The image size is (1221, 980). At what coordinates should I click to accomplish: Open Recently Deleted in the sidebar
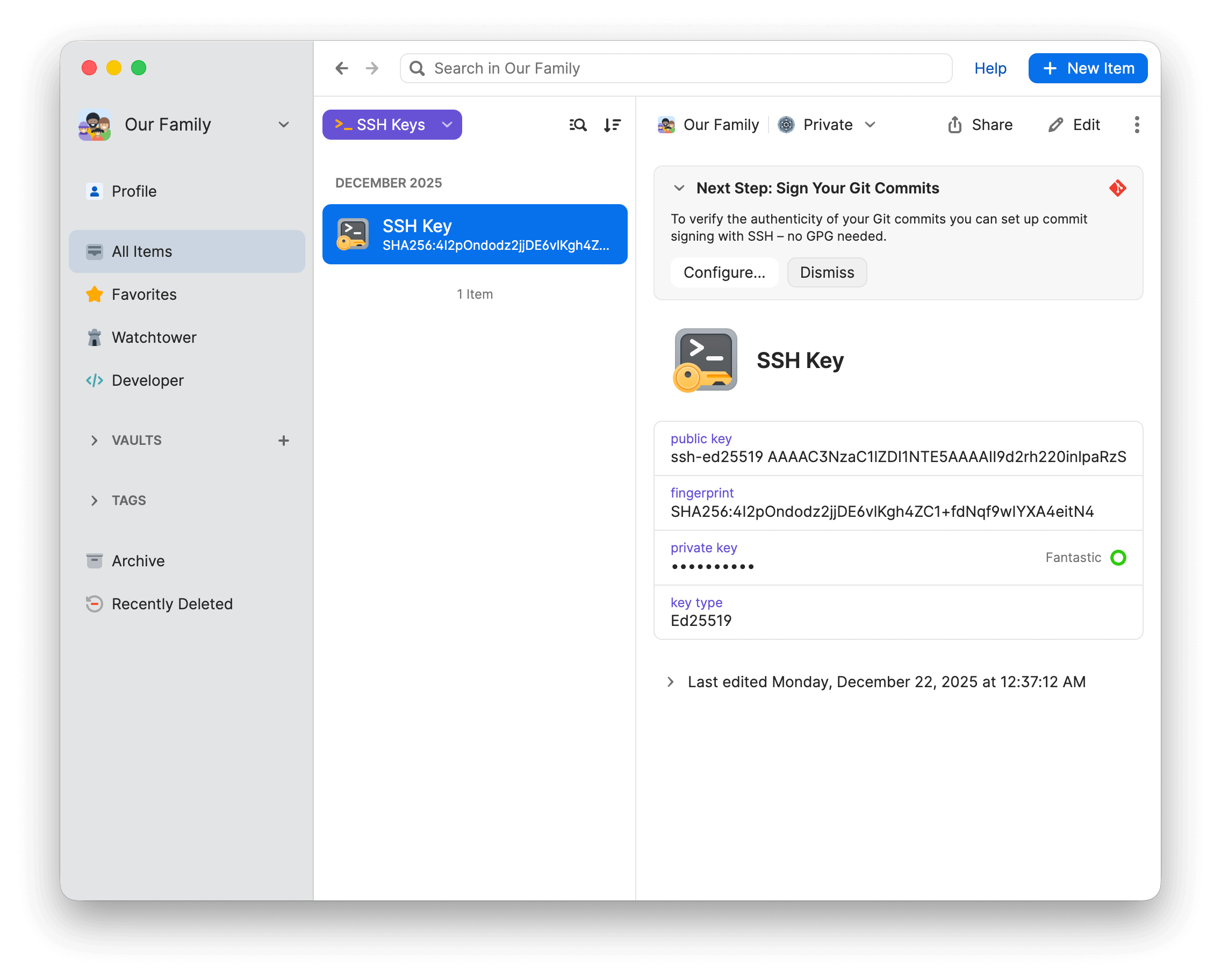(x=171, y=604)
